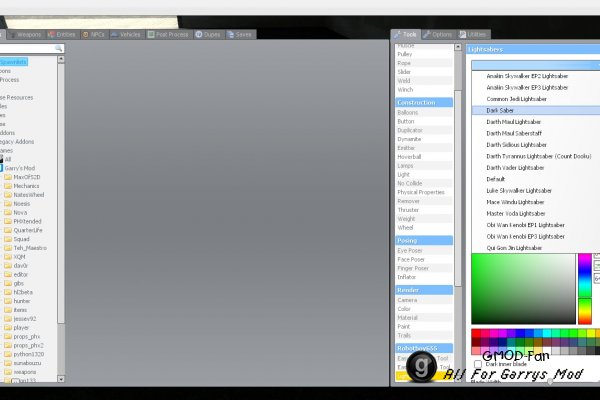Collapse the Posing tool category

(x=424, y=241)
